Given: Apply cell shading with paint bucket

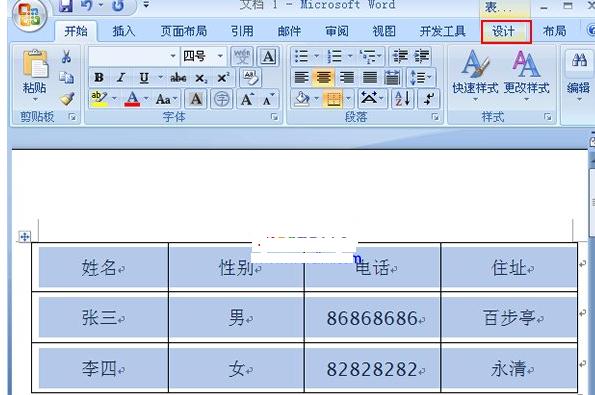Looking at the screenshot, I should point(302,99).
